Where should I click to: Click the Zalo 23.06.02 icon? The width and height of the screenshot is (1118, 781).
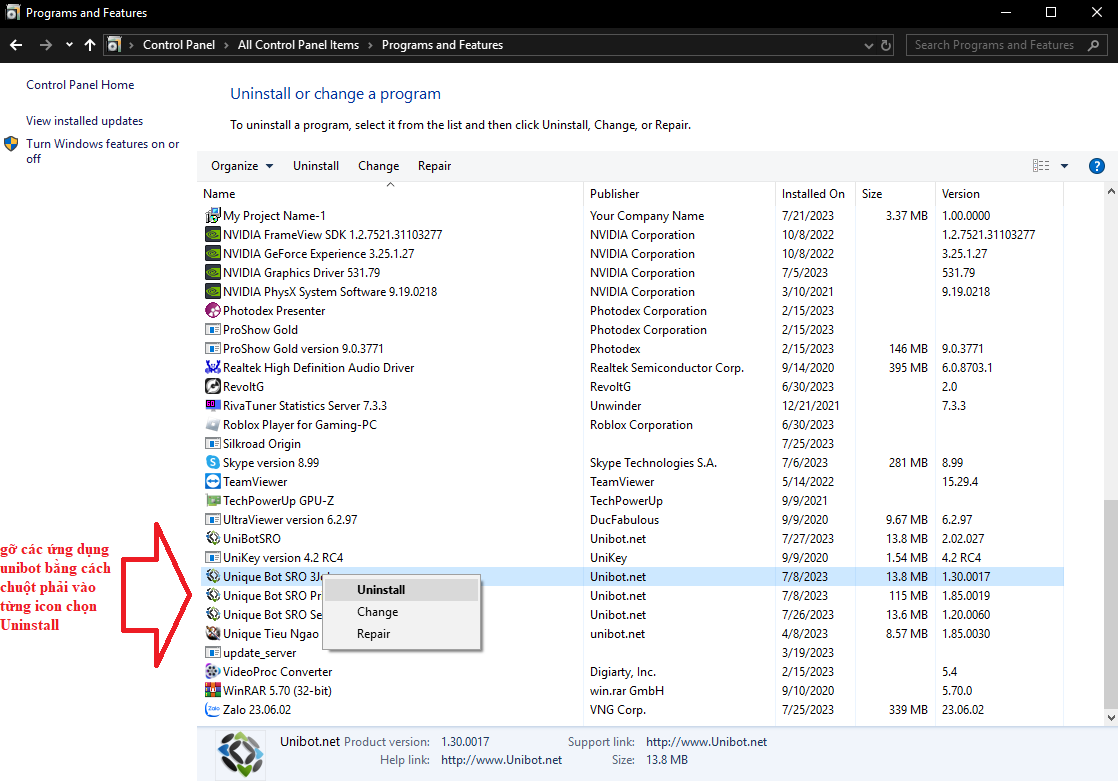(212, 710)
